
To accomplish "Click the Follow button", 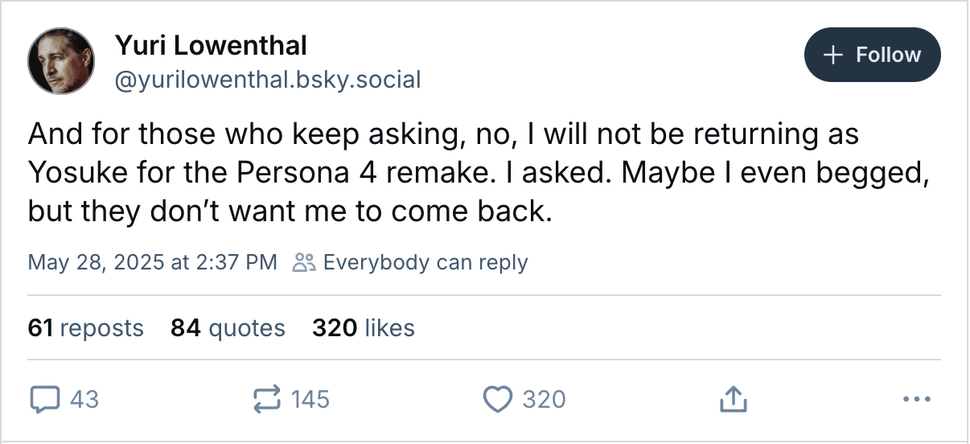I will click(x=871, y=54).
